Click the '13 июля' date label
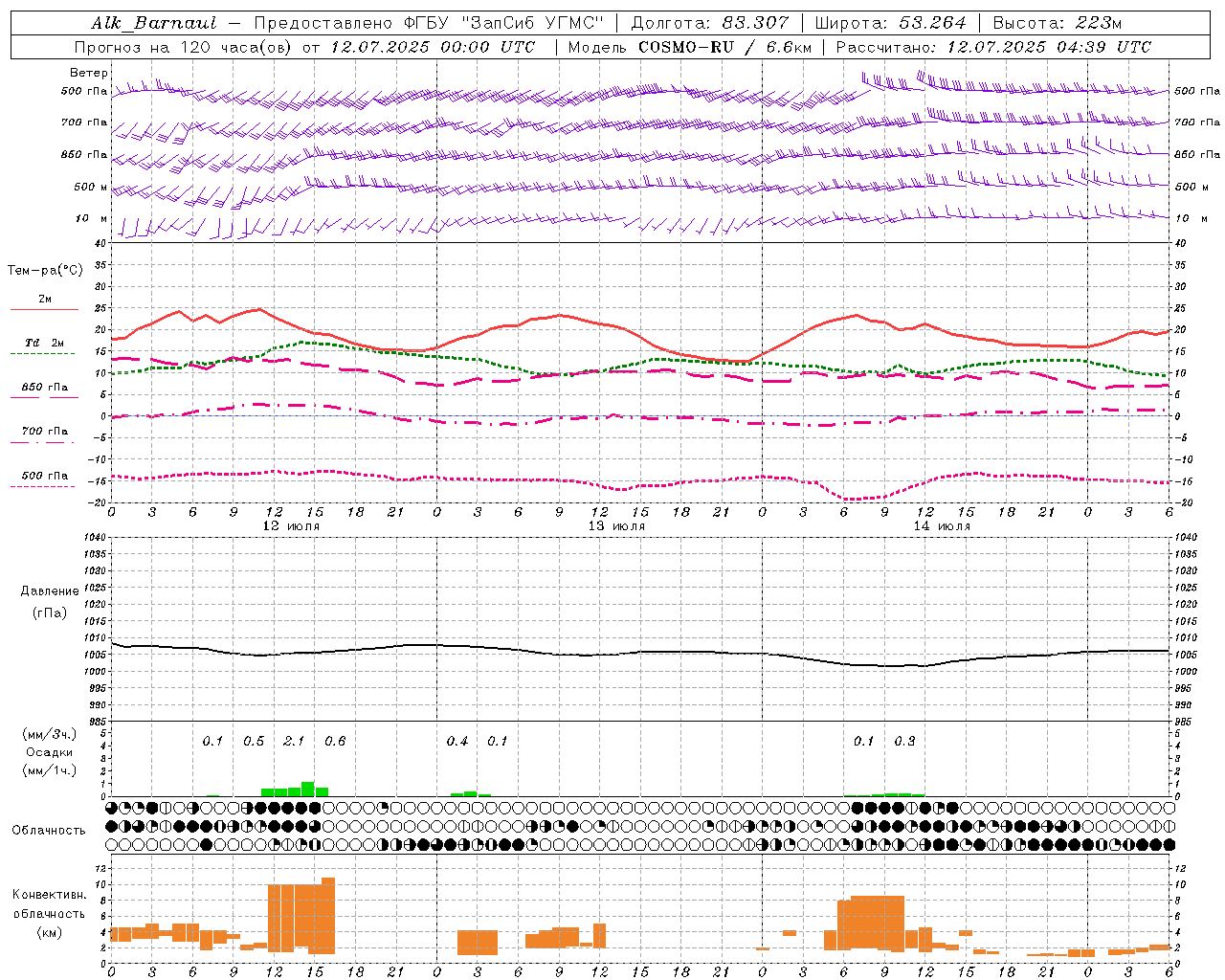Image resolution: width=1225 pixels, height=980 pixels. 616,526
